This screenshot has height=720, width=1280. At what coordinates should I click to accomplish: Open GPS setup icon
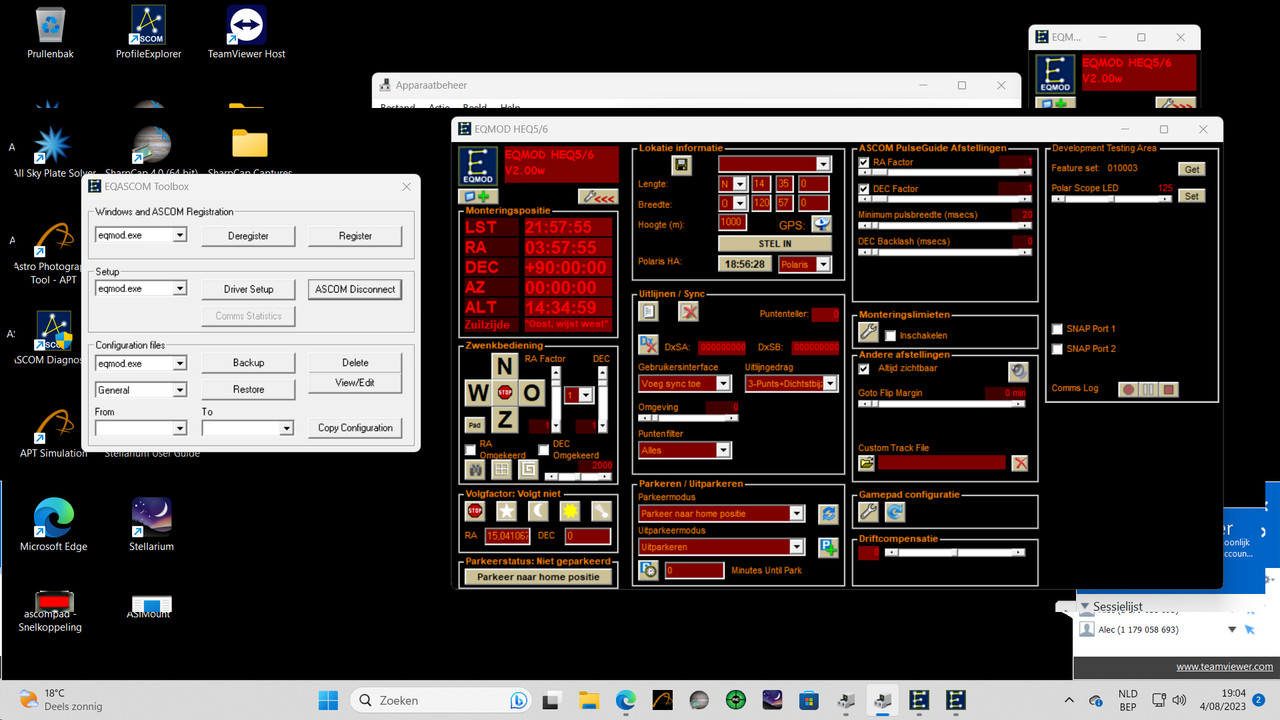coord(821,224)
